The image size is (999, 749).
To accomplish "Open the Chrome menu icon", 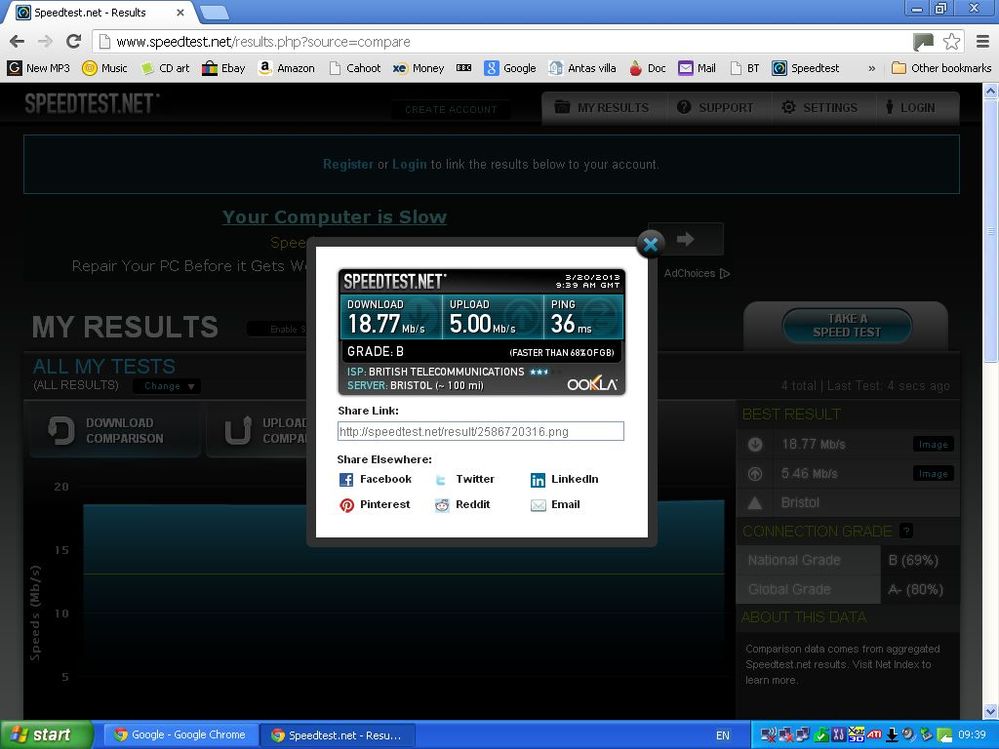I will [983, 41].
